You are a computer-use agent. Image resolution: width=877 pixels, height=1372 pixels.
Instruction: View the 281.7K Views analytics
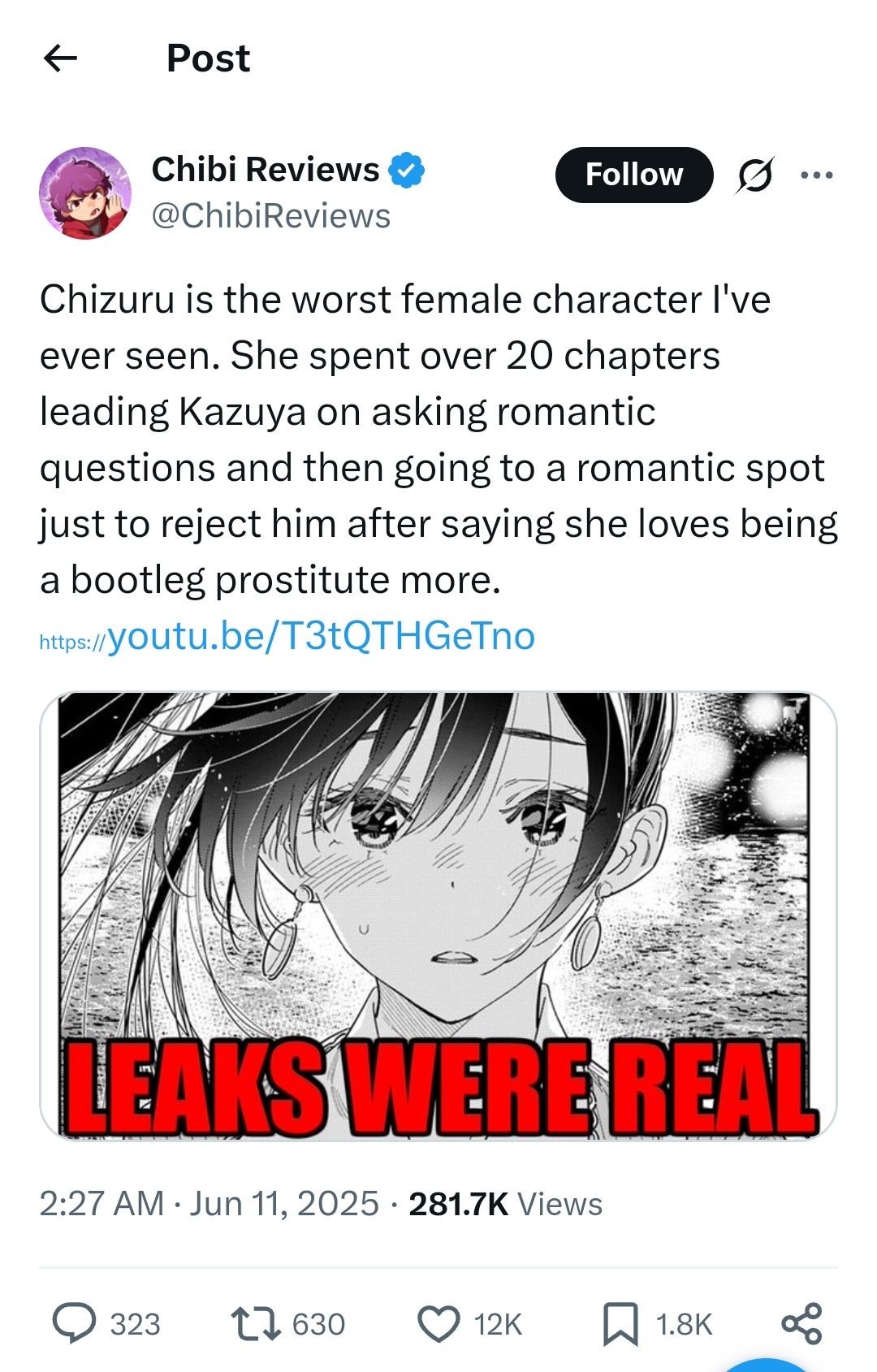pyautogui.click(x=506, y=1204)
